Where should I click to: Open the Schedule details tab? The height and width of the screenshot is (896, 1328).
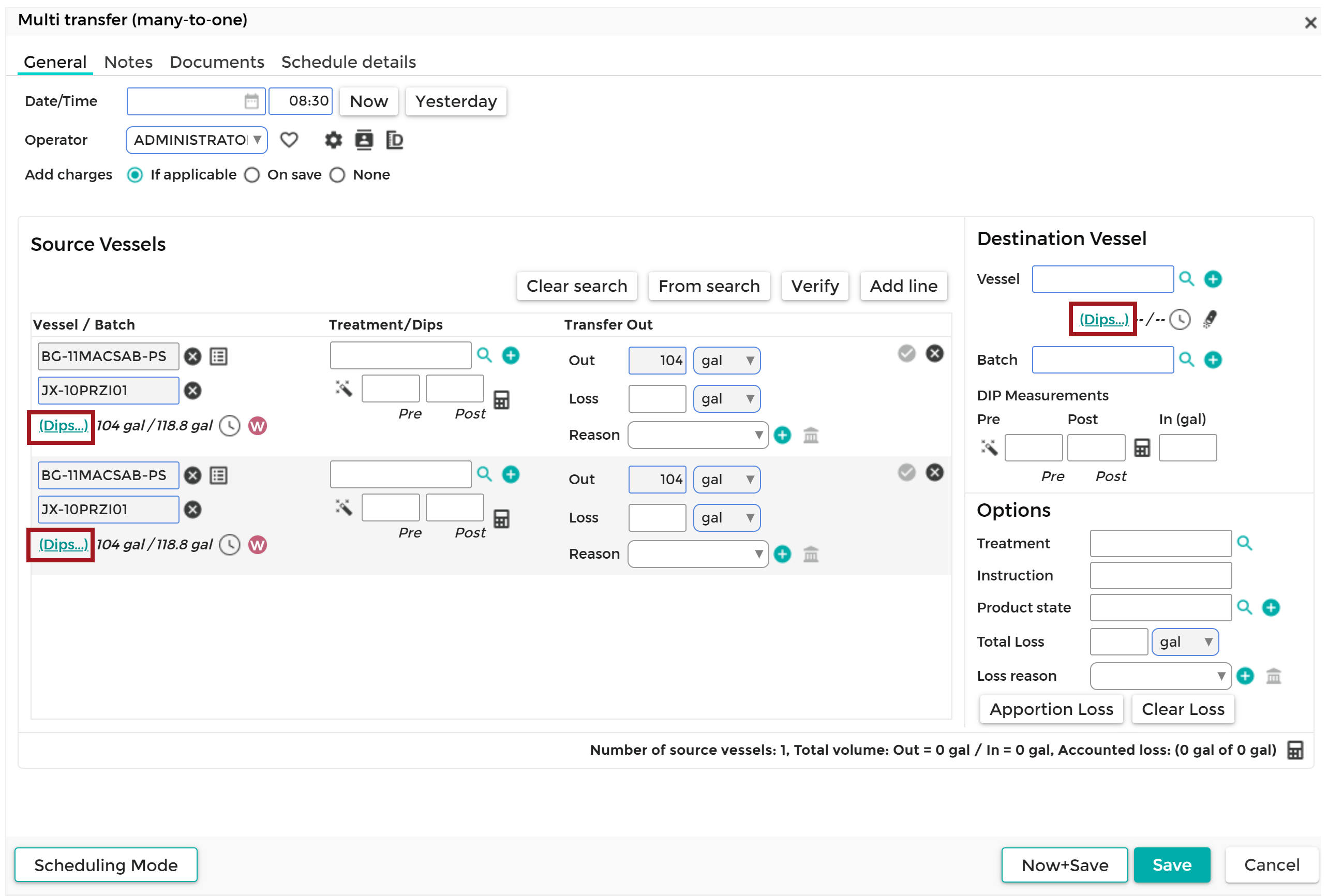[x=349, y=62]
